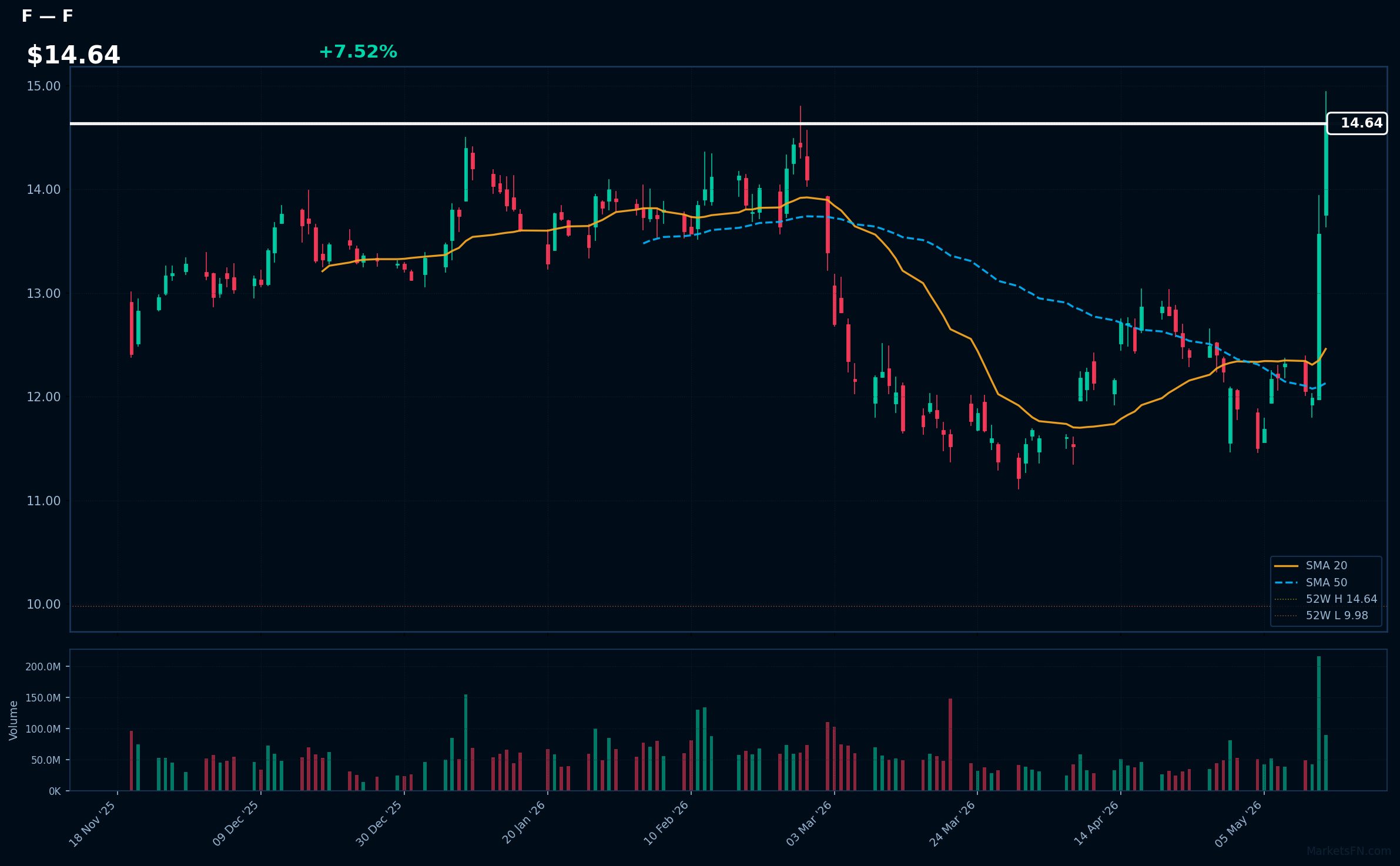Image resolution: width=1400 pixels, height=866 pixels.
Task: Click the Volume axis title
Action: (14, 720)
